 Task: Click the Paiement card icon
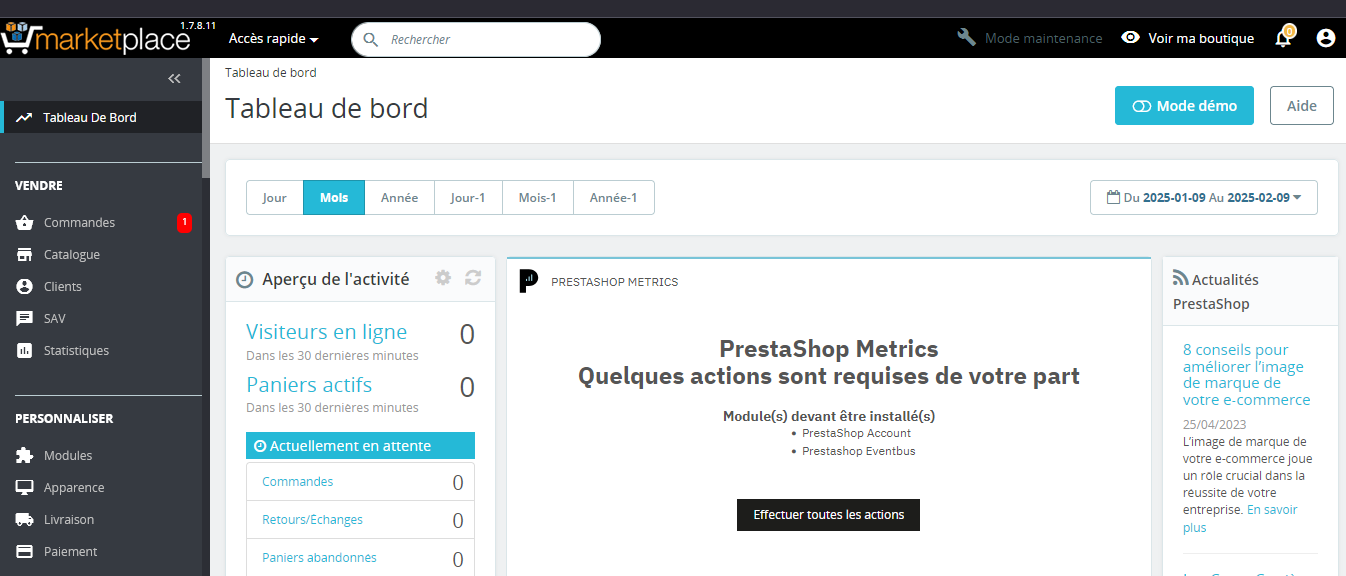24,551
